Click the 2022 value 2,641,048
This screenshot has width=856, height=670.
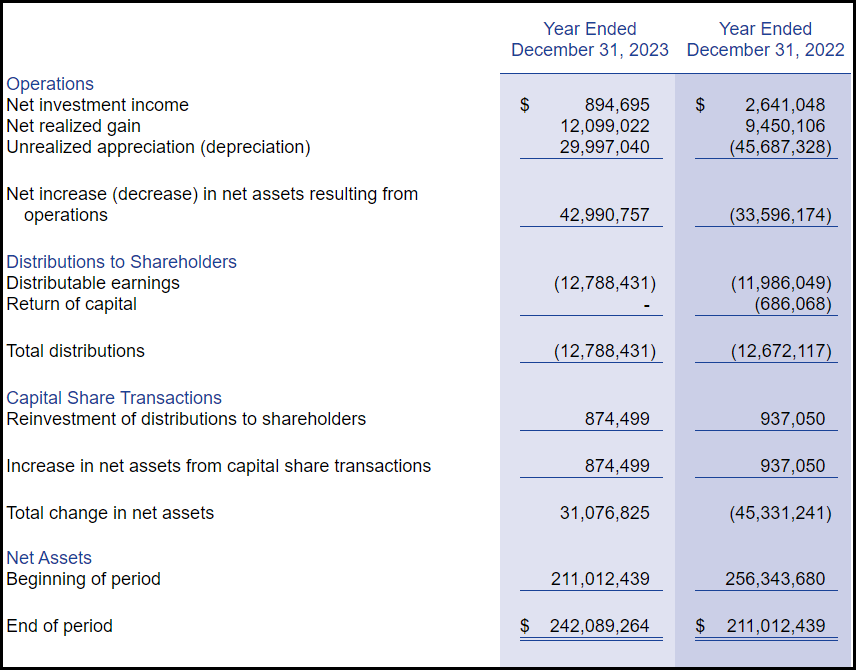(x=787, y=104)
